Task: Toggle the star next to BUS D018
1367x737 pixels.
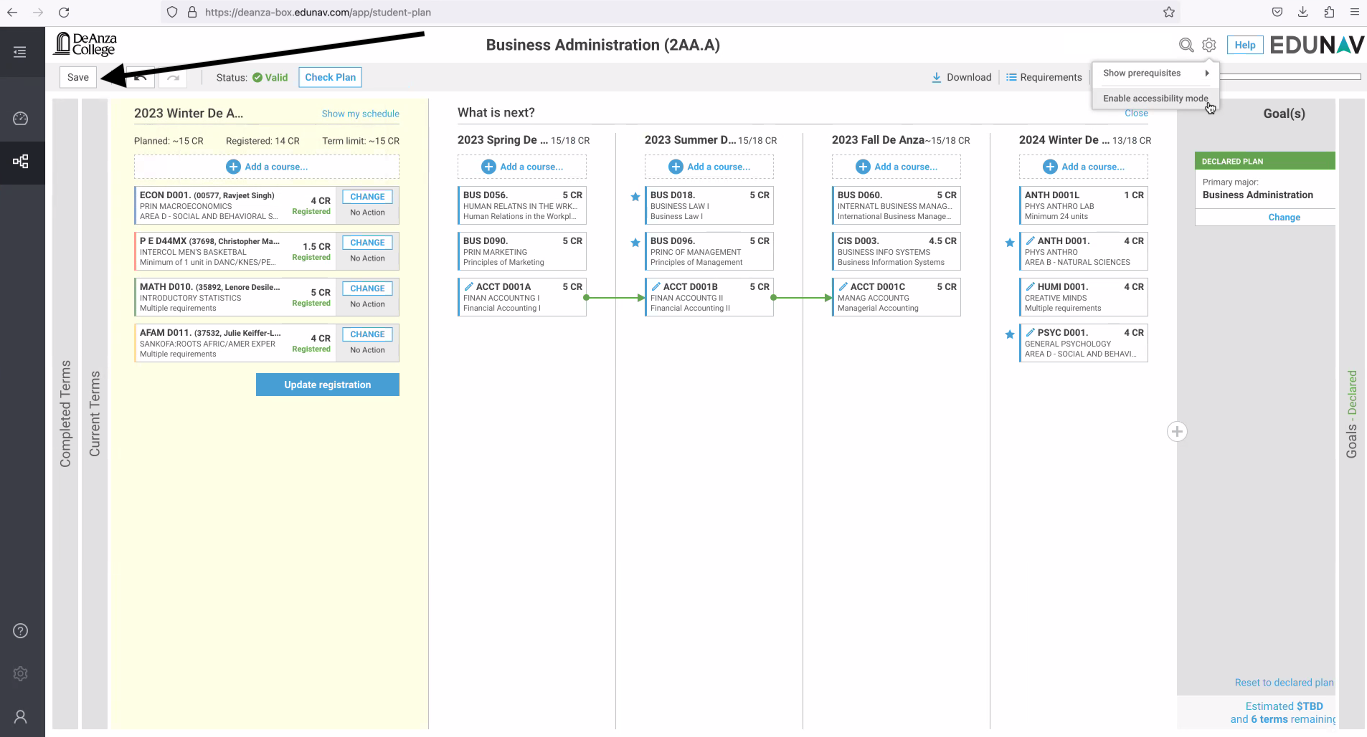Action: pyautogui.click(x=635, y=197)
